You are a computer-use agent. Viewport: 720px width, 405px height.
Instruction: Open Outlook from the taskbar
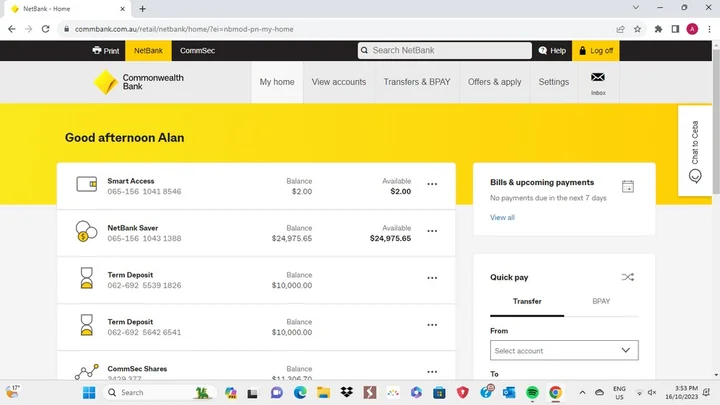tap(509, 393)
